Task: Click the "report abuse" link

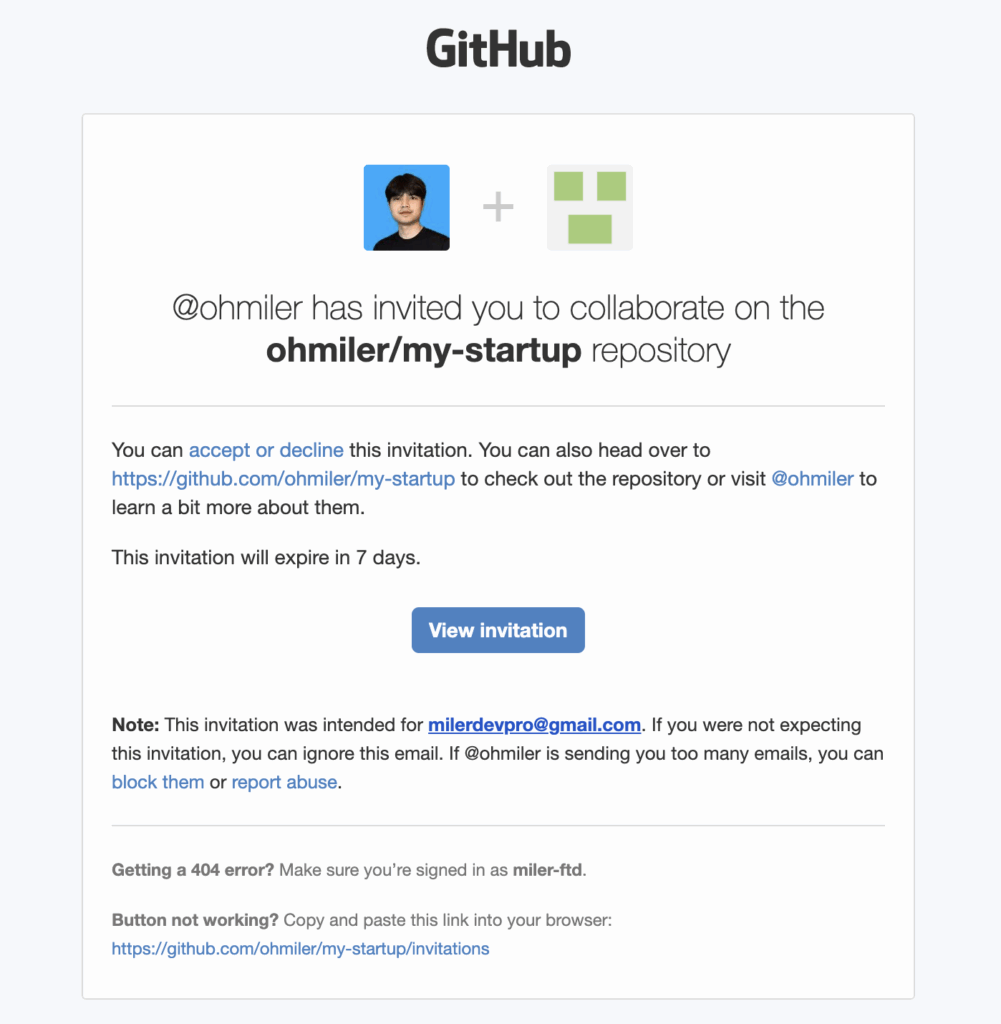Action: tap(284, 782)
